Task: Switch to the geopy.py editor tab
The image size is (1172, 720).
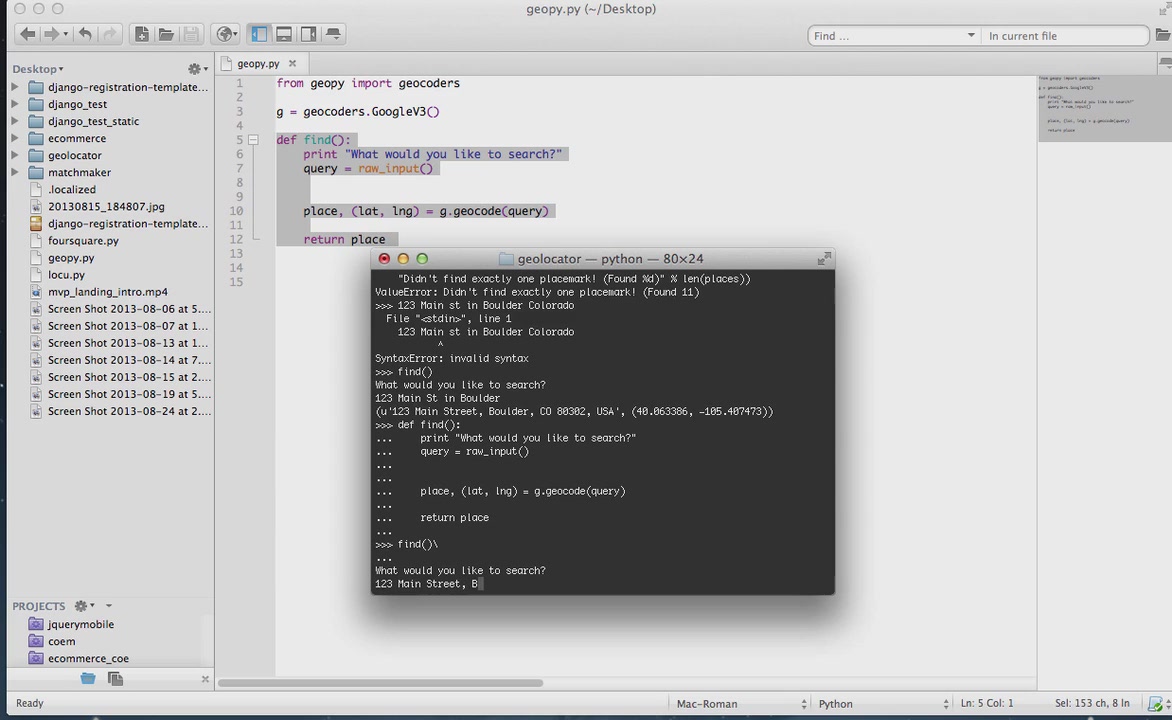Action: coord(258,64)
